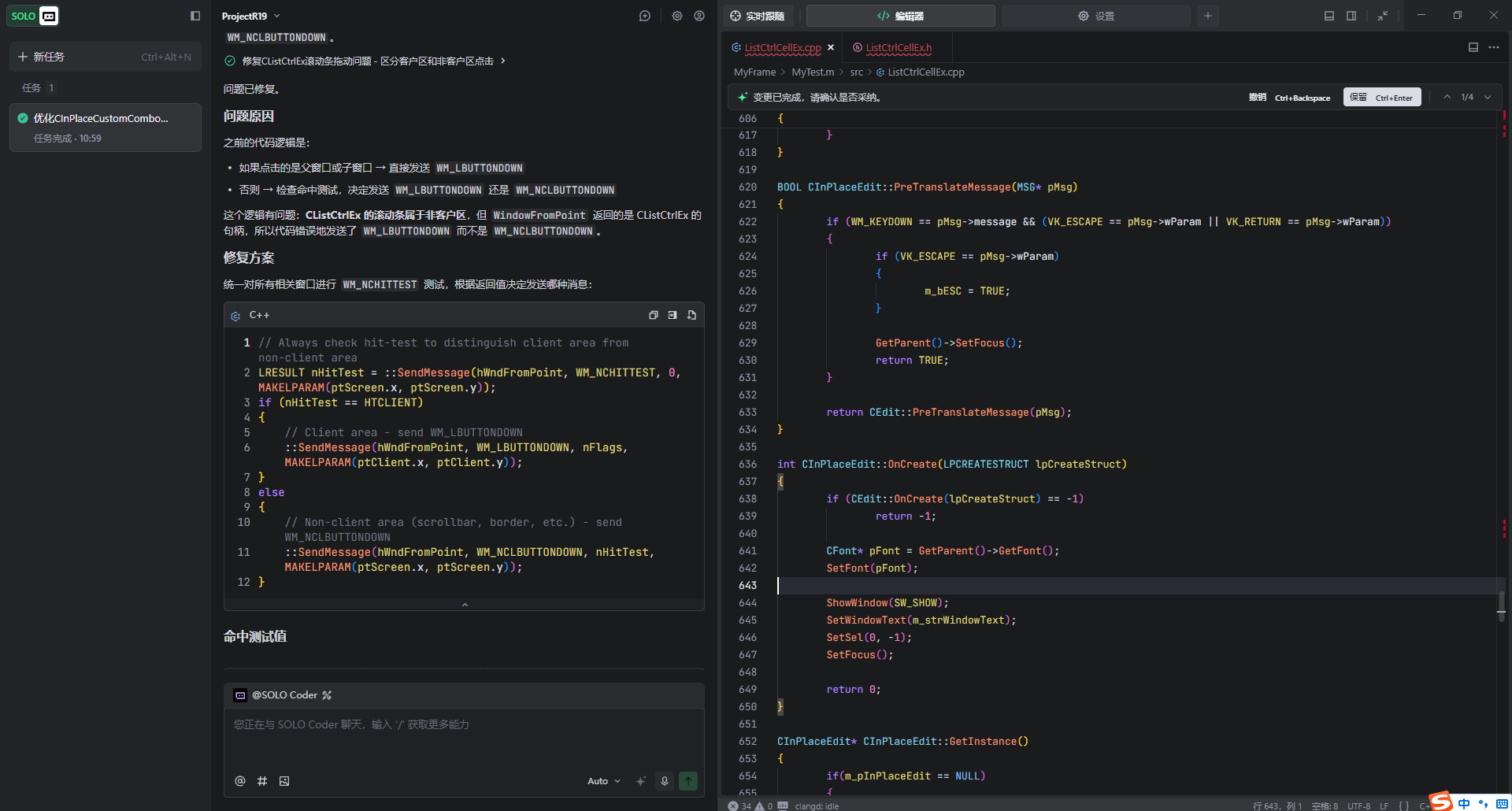Viewport: 1512px width, 811px height.
Task: Open the 设置 tab
Action: (x=1096, y=16)
